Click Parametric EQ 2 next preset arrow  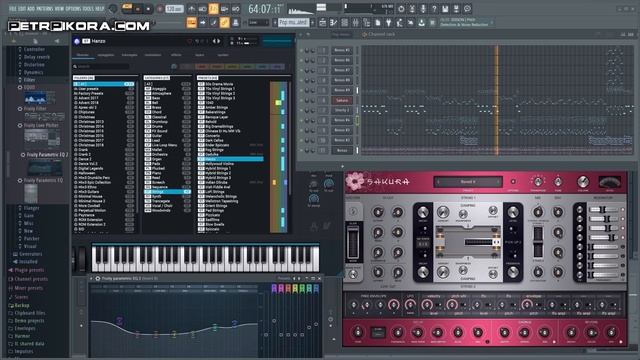coord(299,278)
